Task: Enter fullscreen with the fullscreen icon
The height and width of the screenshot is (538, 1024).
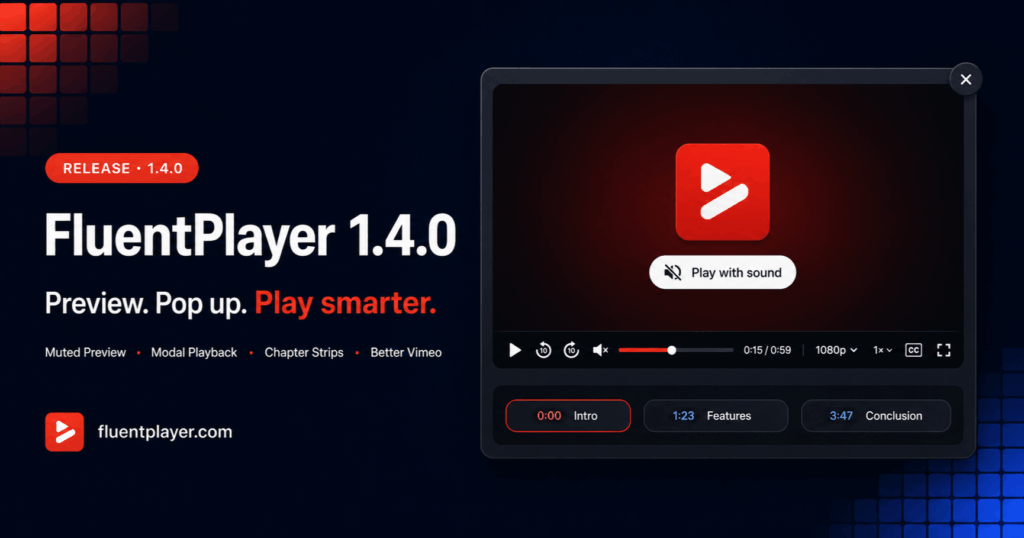Action: (944, 351)
